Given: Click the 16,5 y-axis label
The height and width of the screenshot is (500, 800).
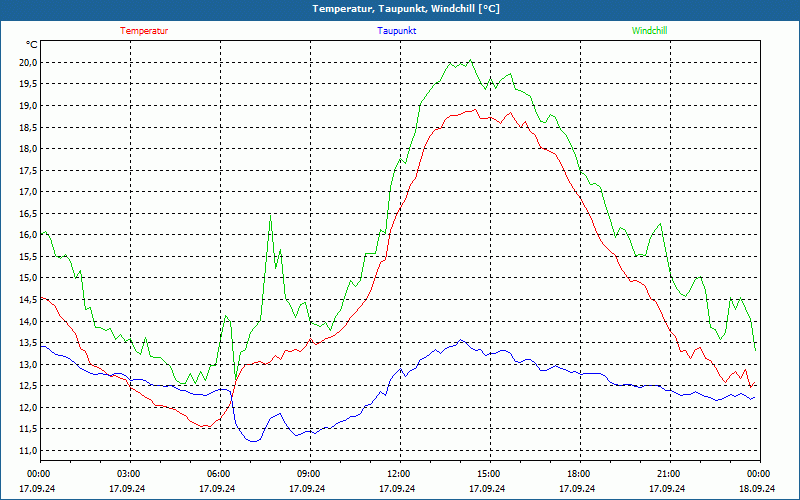Looking at the screenshot, I should pos(28,214).
